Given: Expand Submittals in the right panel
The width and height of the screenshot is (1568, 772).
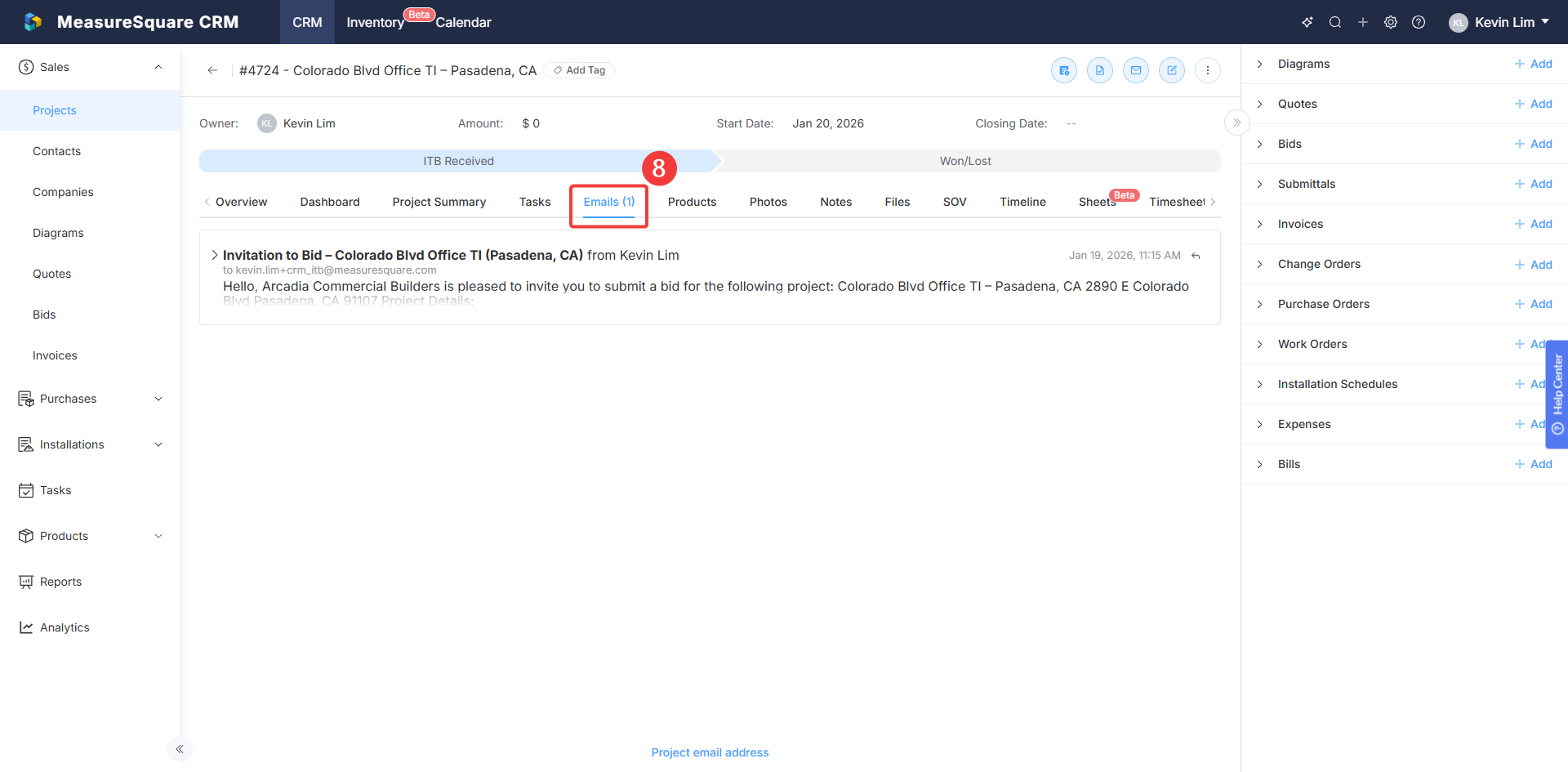Looking at the screenshot, I should 1259,184.
